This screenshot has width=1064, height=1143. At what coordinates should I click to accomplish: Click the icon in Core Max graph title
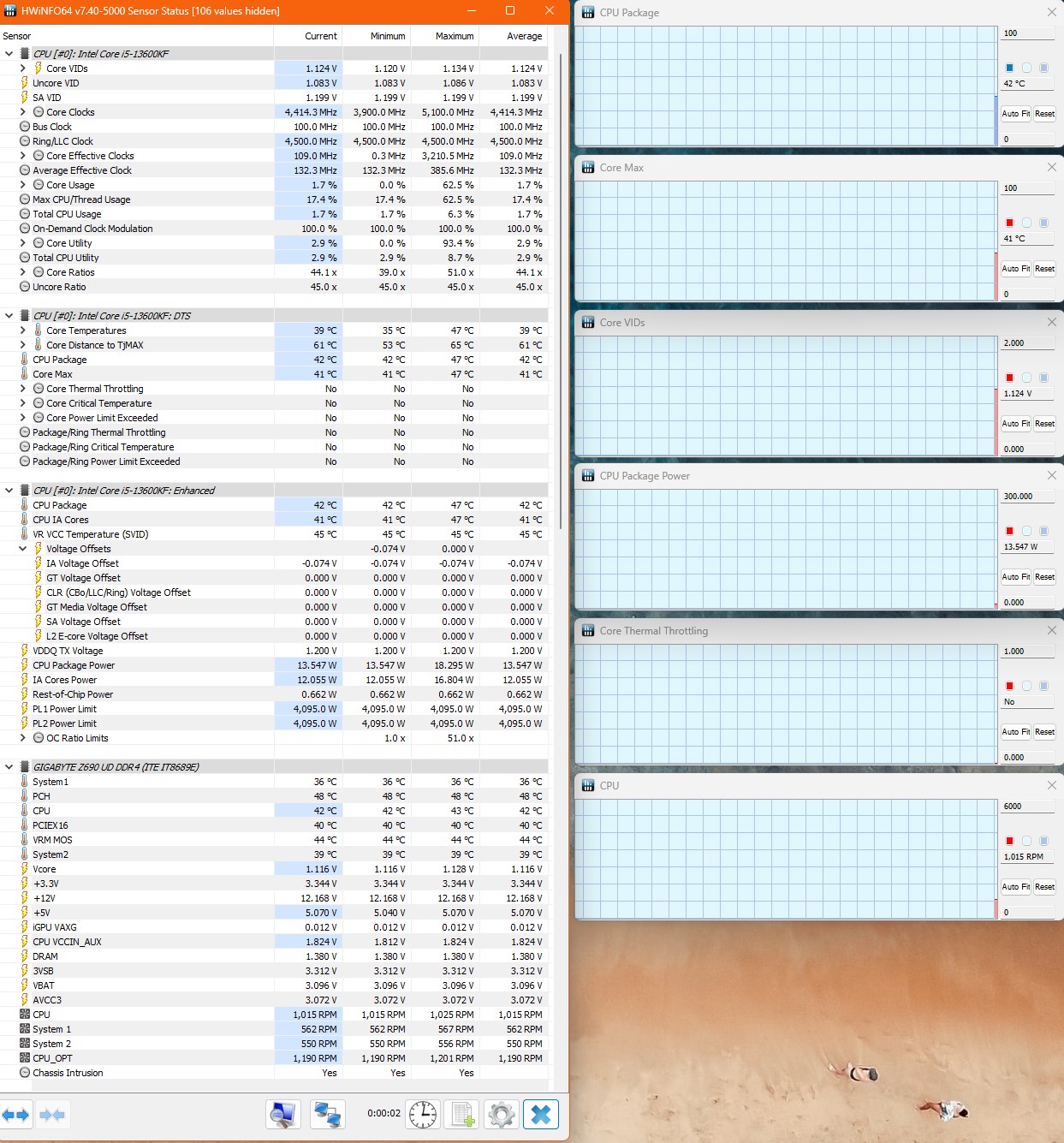click(x=588, y=168)
